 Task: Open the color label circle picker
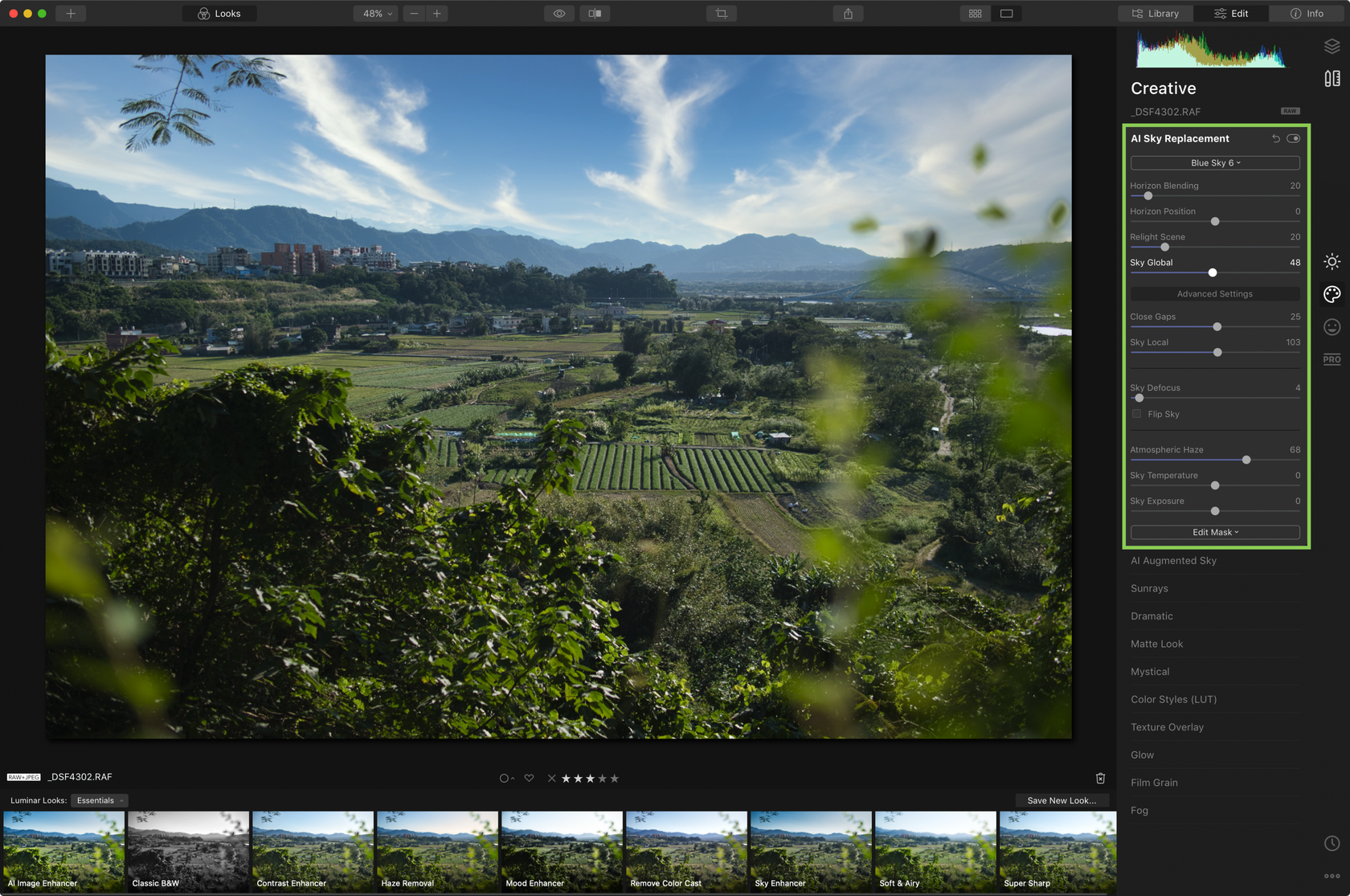click(506, 778)
